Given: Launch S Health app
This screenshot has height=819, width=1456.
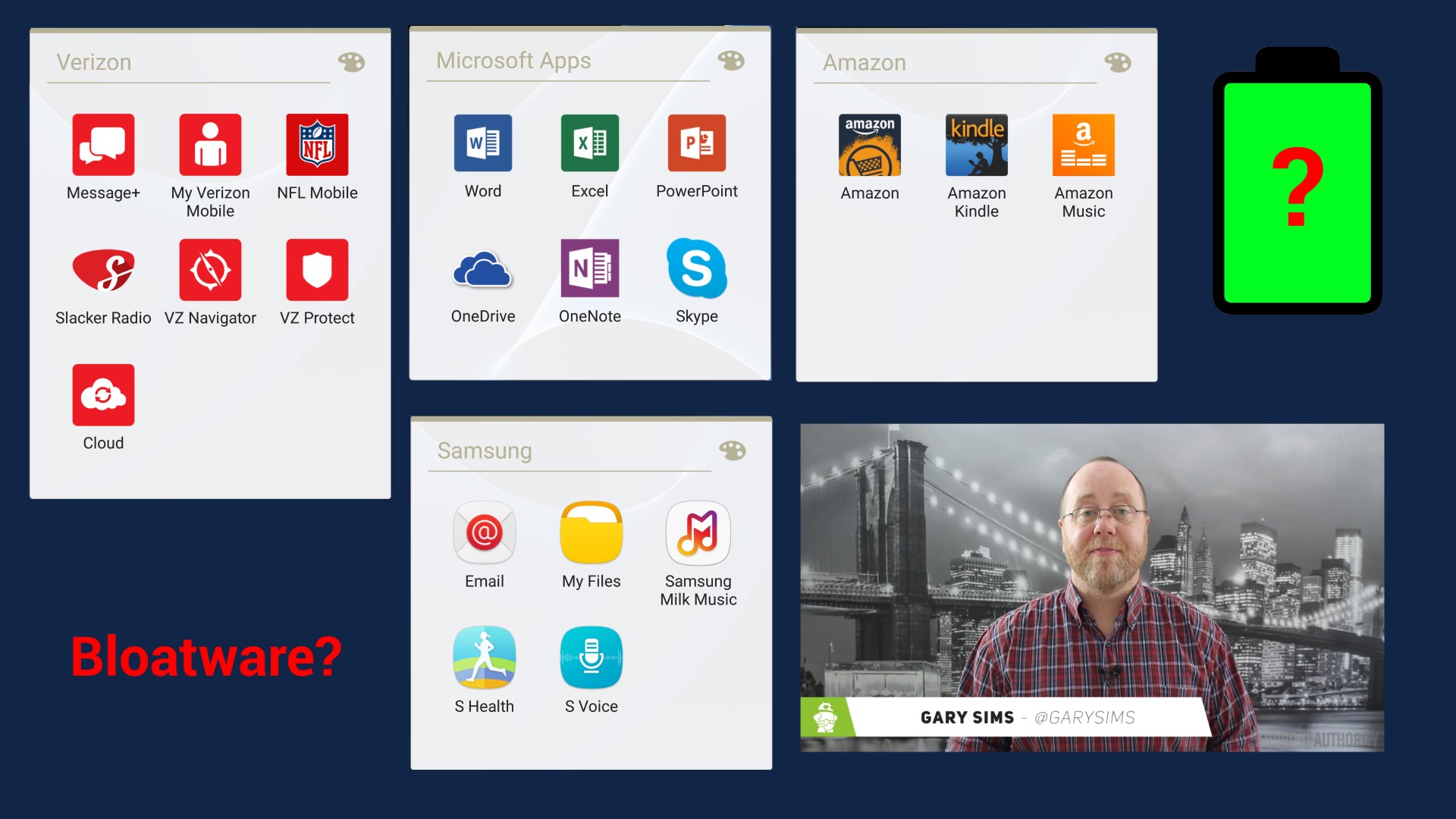Looking at the screenshot, I should pyautogui.click(x=484, y=658).
